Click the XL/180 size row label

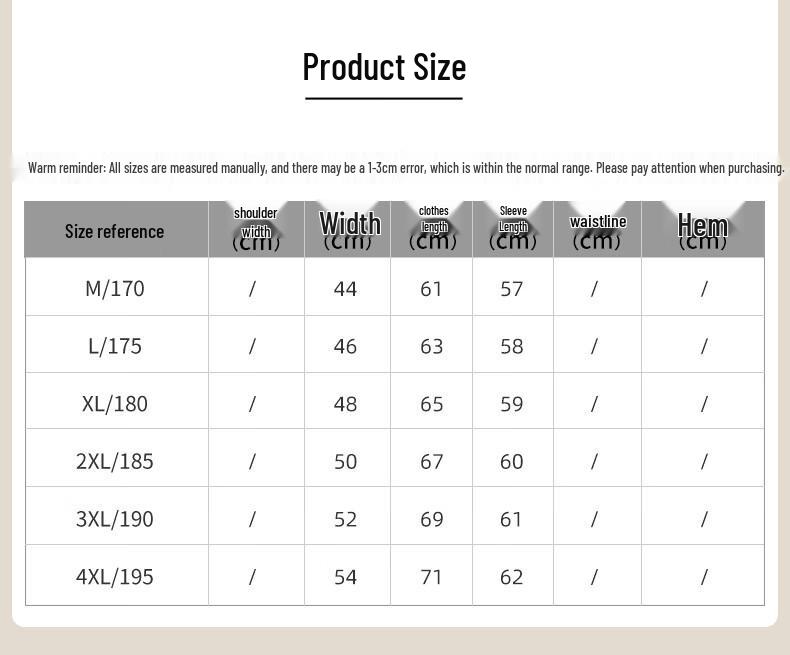click(115, 404)
